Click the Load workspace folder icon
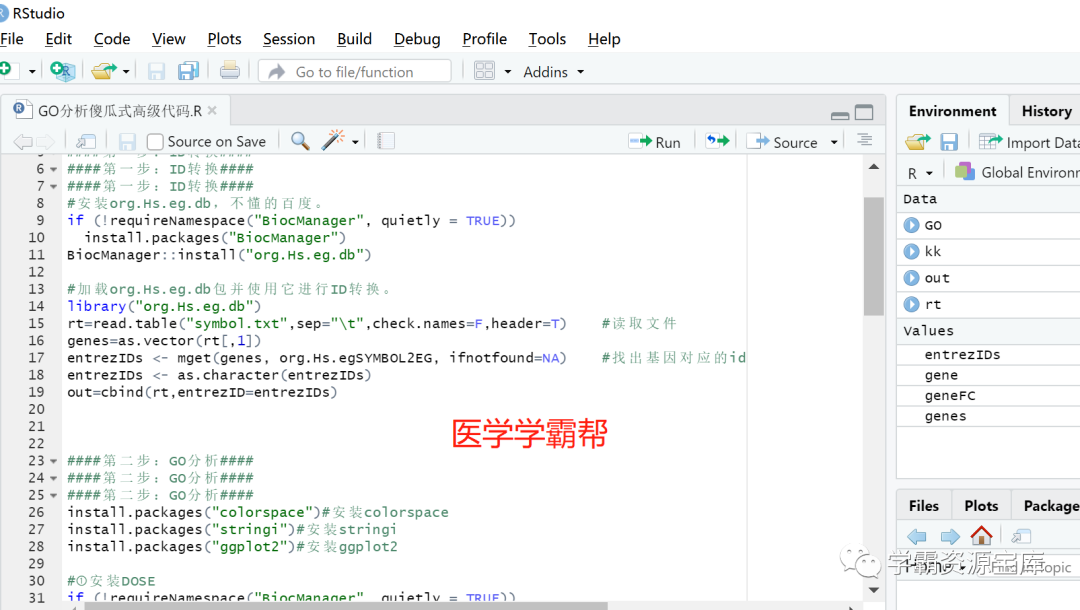This screenshot has height=610, width=1080. click(x=917, y=142)
